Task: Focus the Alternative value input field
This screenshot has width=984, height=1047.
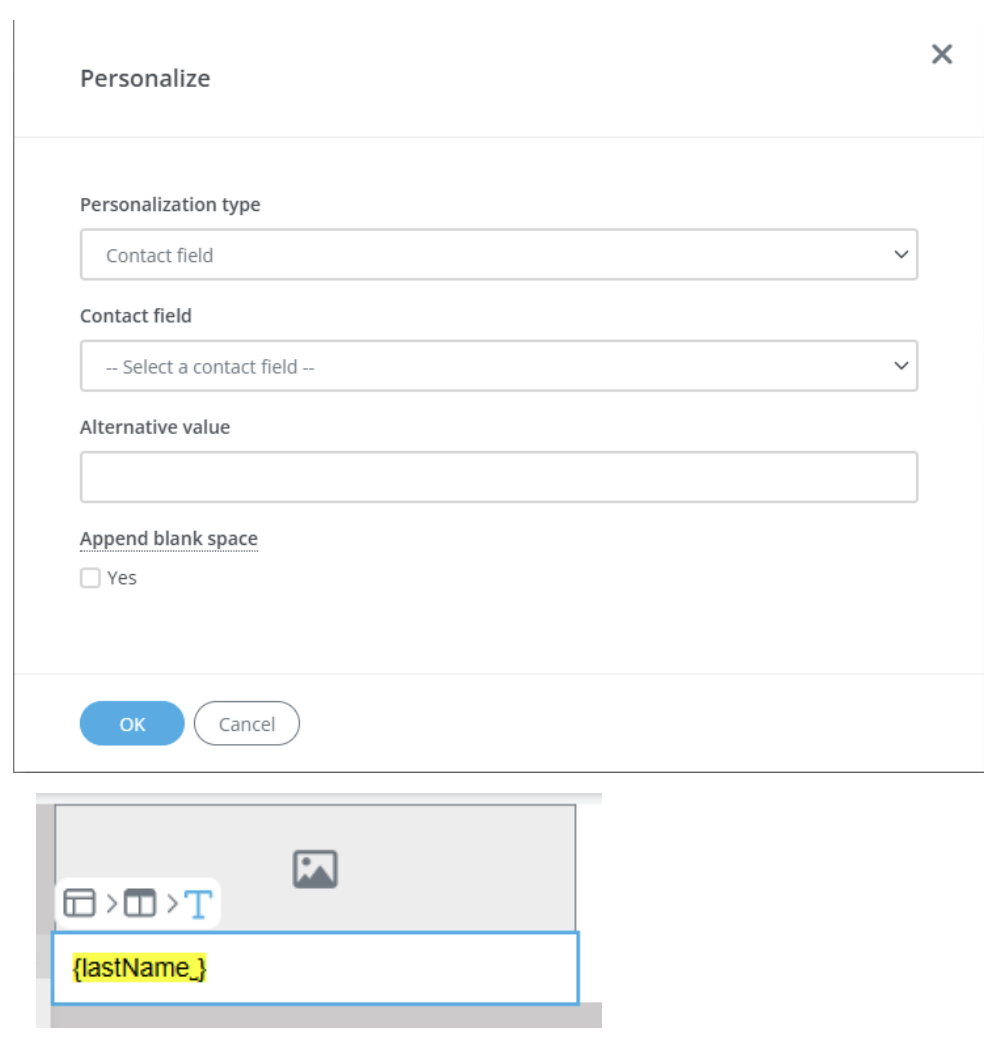Action: point(498,477)
